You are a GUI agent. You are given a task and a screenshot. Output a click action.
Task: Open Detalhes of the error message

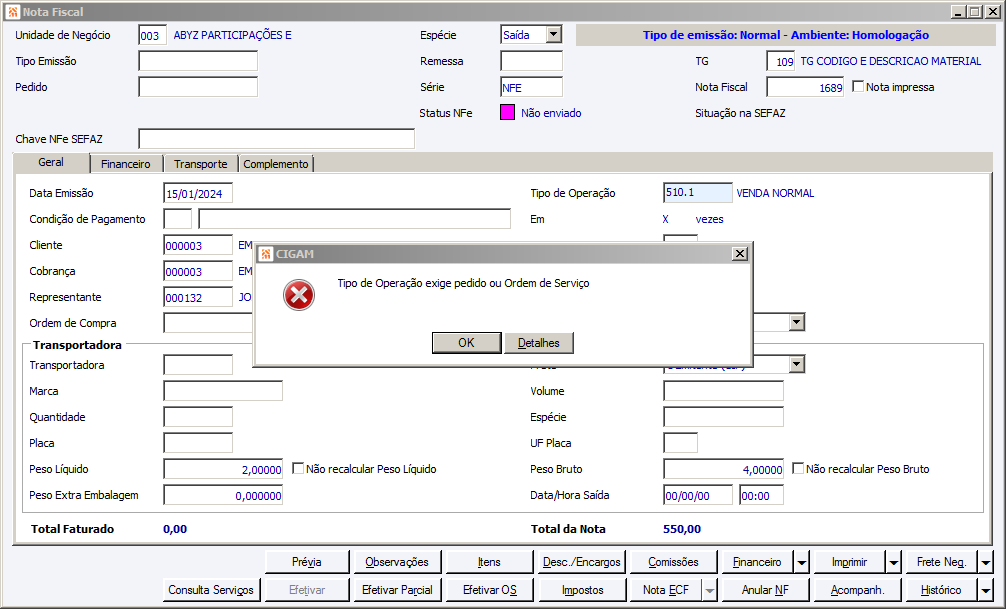point(538,343)
